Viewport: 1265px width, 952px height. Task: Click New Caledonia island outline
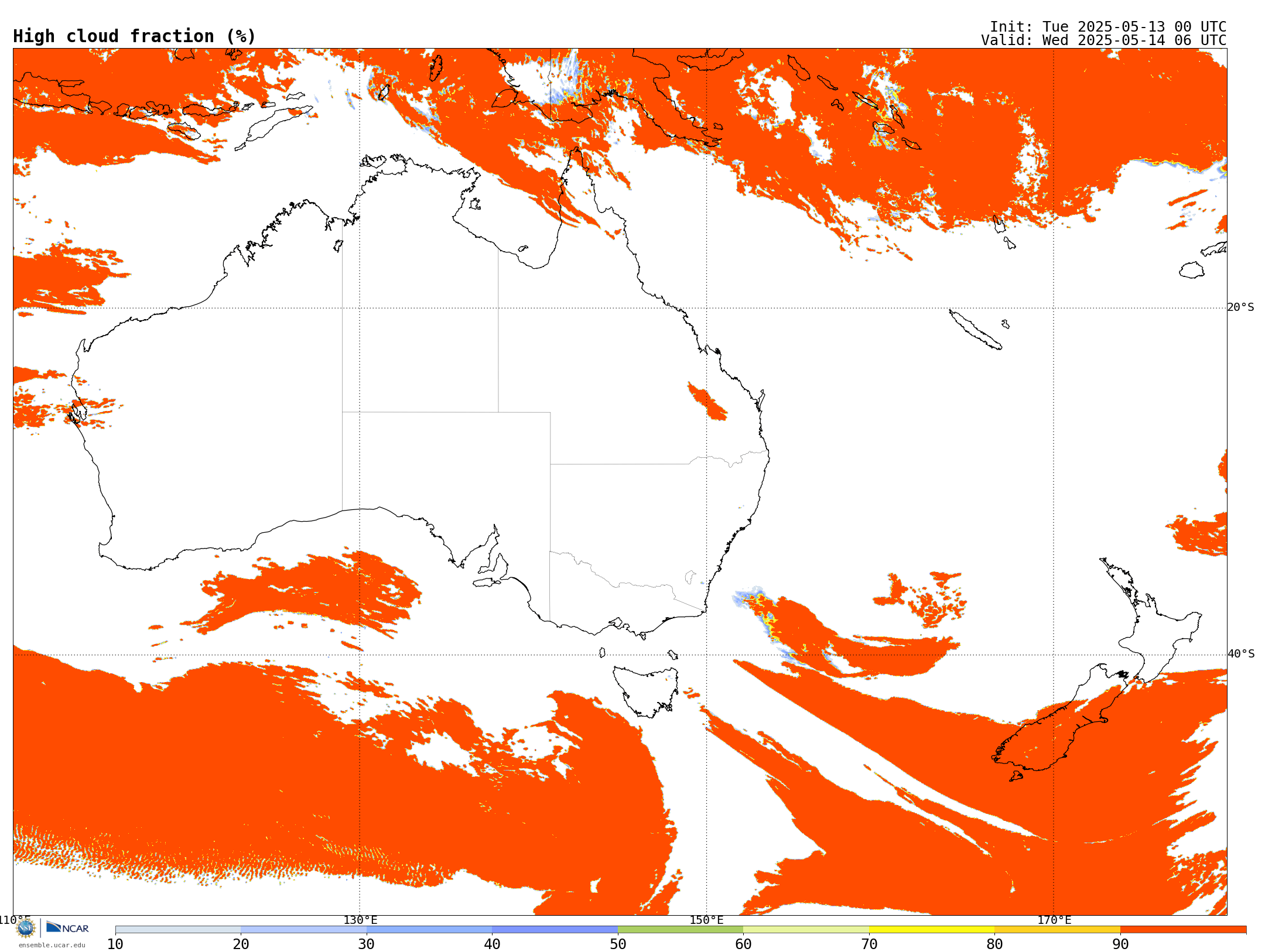coord(975,329)
